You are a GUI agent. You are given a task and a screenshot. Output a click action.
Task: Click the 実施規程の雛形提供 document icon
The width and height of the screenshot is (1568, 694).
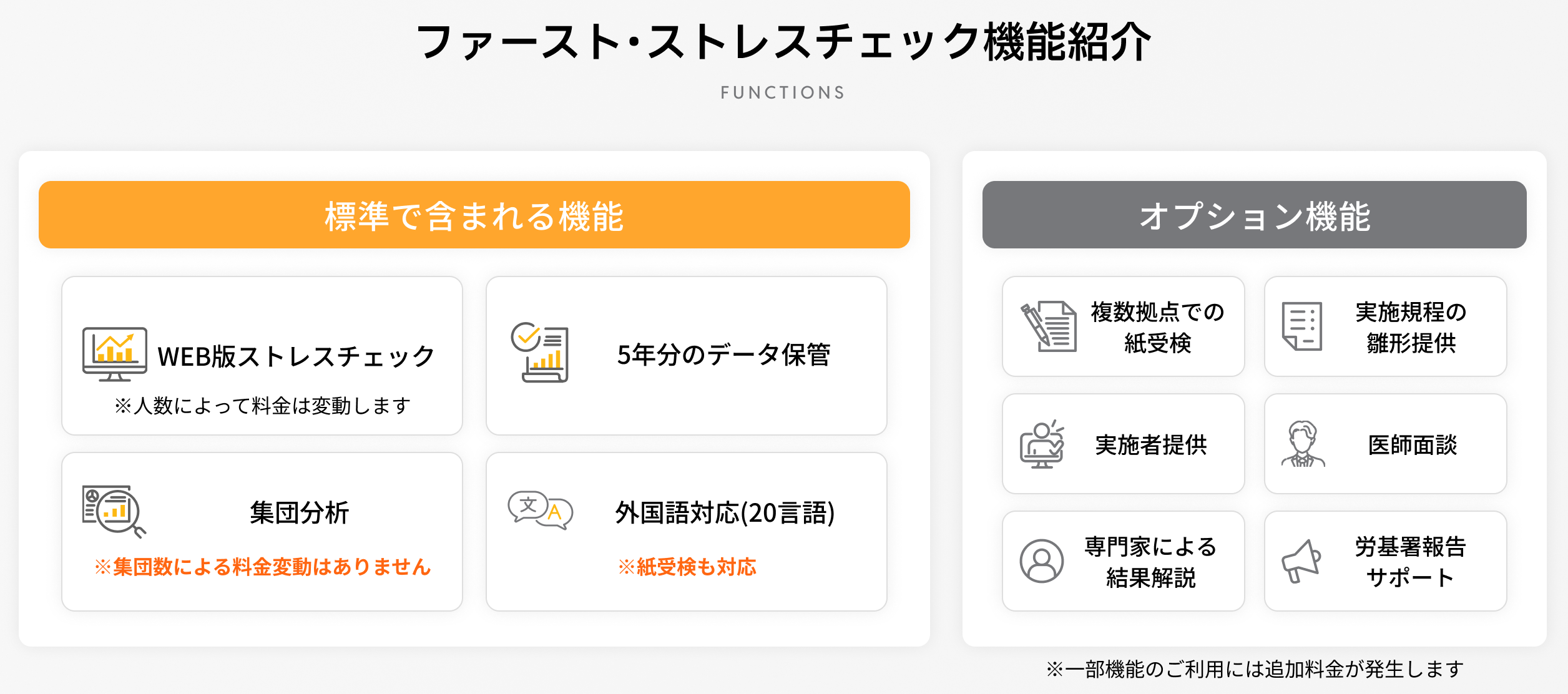tap(1302, 326)
